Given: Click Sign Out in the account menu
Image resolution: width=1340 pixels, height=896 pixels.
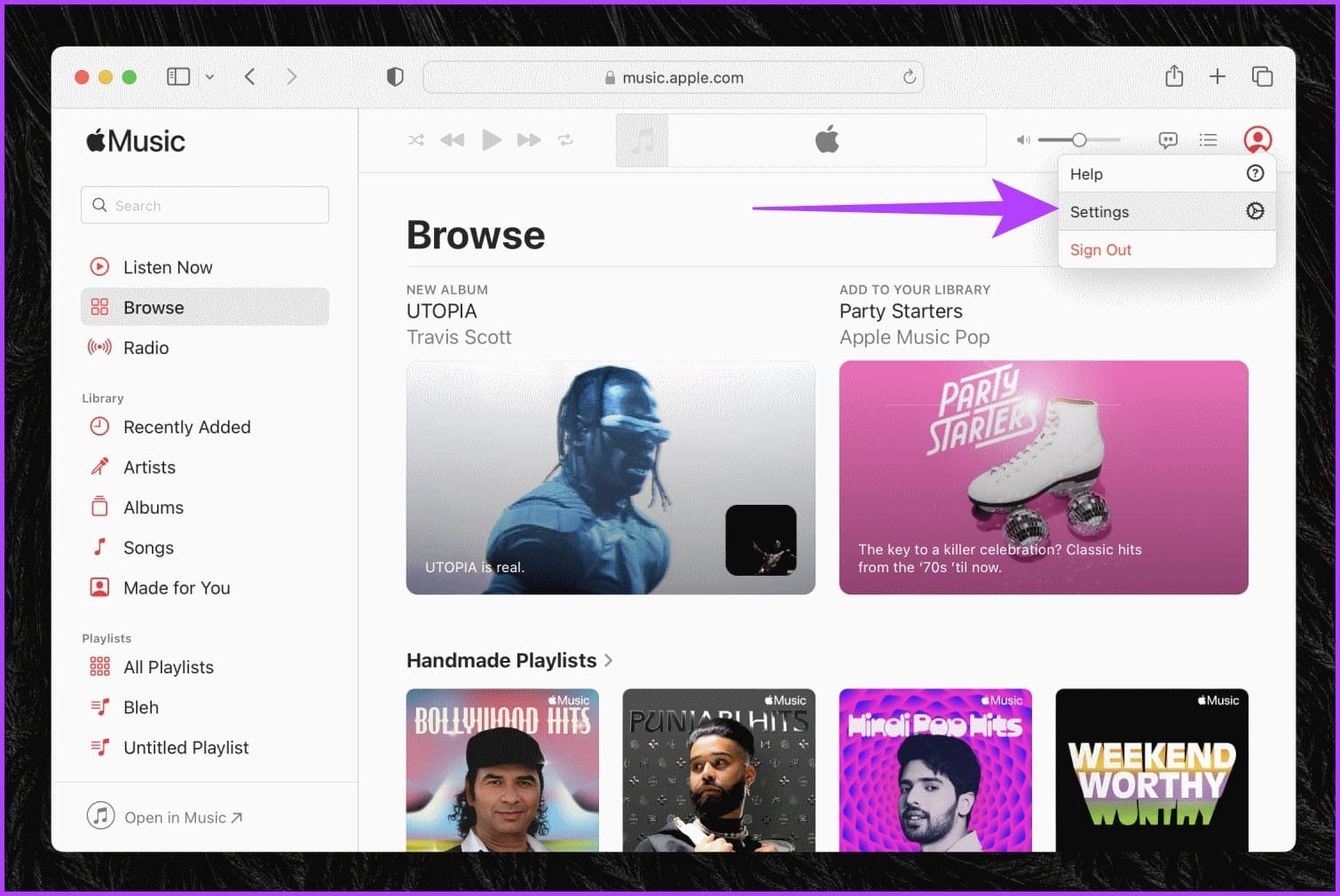Looking at the screenshot, I should pyautogui.click(x=1167, y=250).
